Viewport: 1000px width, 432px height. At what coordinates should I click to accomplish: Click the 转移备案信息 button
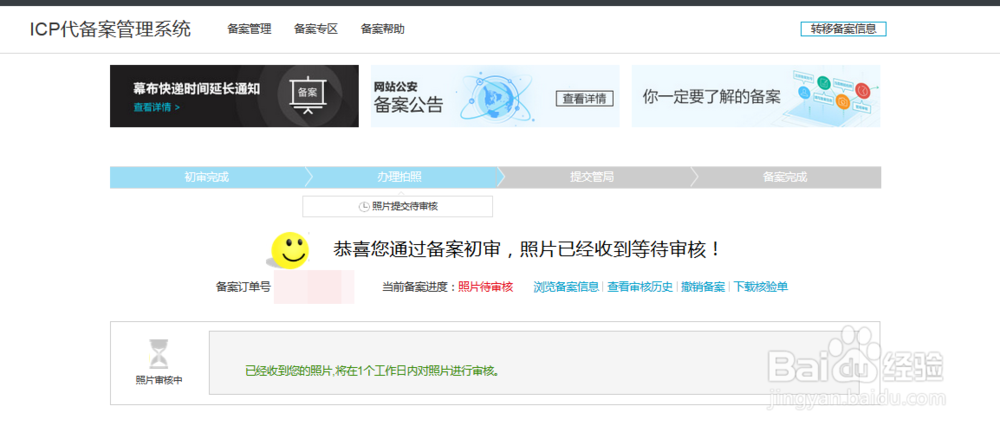tap(843, 29)
